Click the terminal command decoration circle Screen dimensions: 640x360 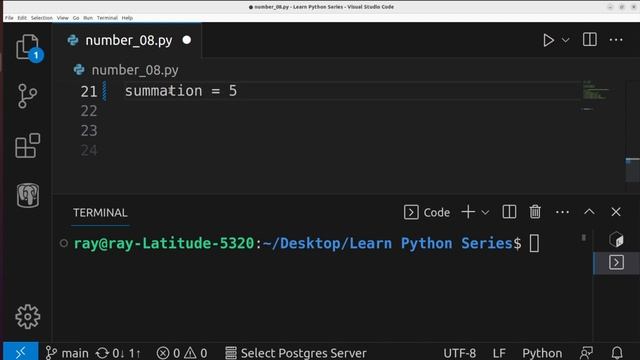click(x=64, y=243)
